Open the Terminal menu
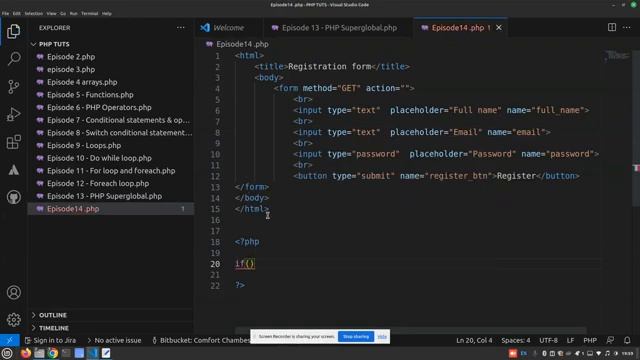 click(x=89, y=13)
